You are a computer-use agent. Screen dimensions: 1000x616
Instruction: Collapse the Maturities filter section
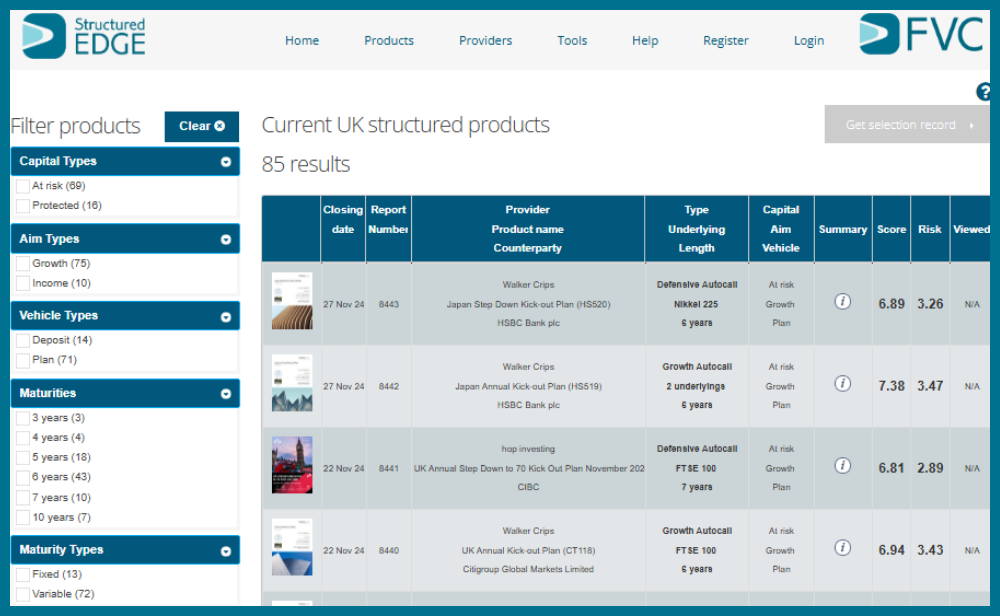(x=226, y=394)
